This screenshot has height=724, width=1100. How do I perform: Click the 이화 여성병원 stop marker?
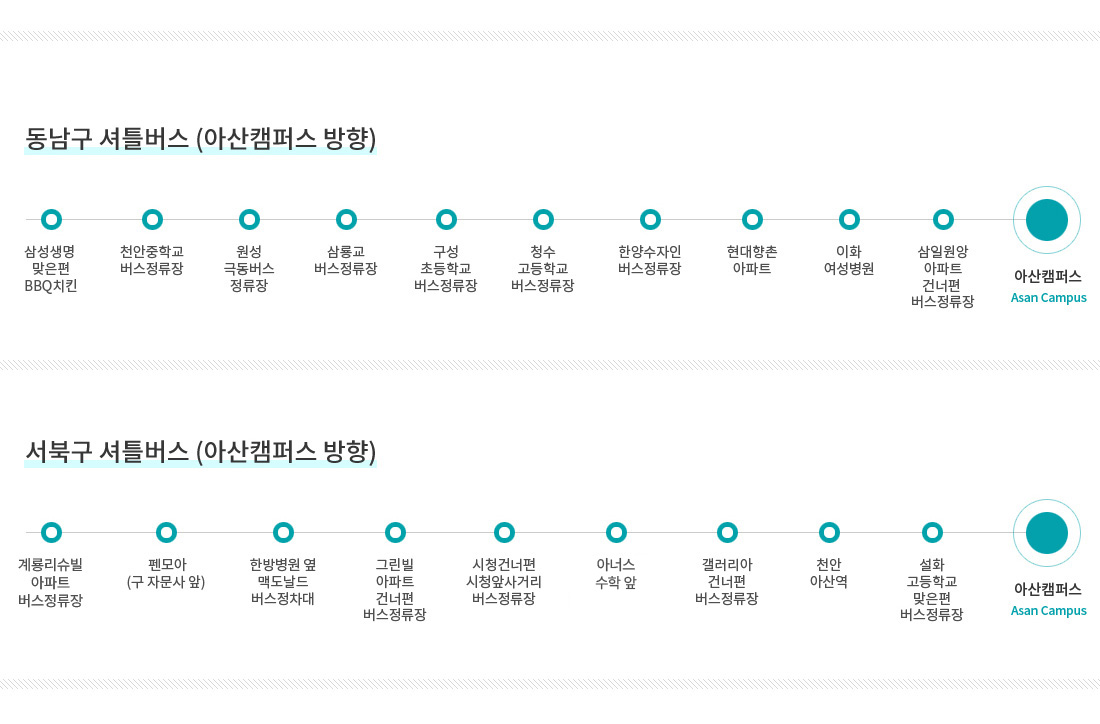[849, 220]
